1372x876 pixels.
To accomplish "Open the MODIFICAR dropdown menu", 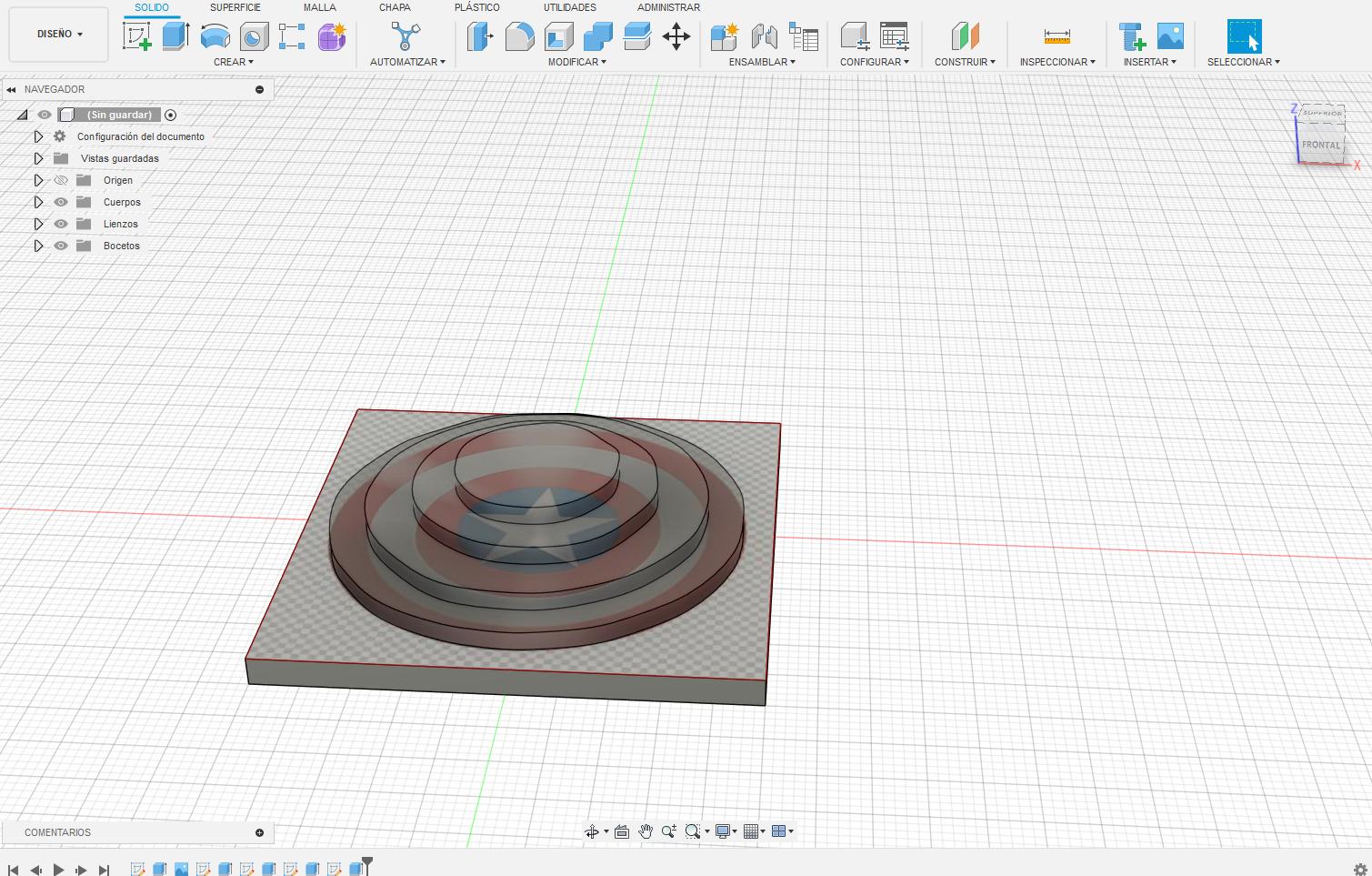I will coord(576,62).
